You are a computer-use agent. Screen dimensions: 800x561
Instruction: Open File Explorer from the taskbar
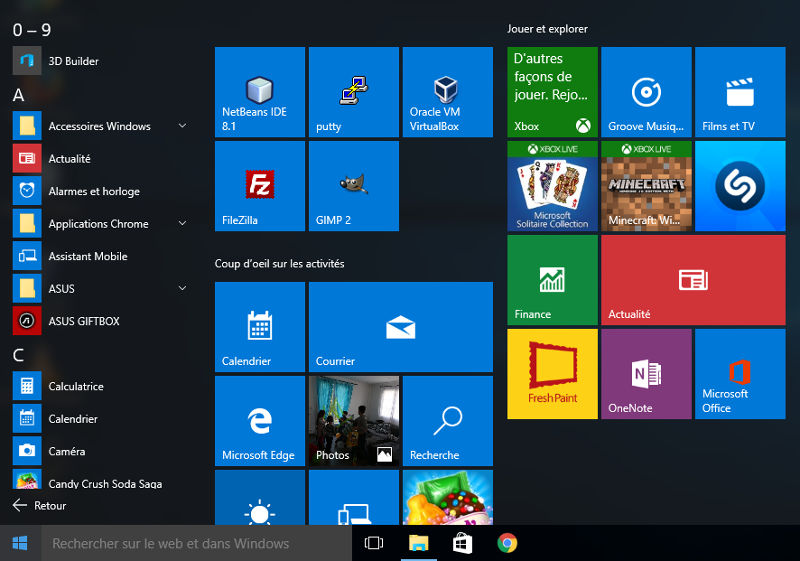pos(418,543)
